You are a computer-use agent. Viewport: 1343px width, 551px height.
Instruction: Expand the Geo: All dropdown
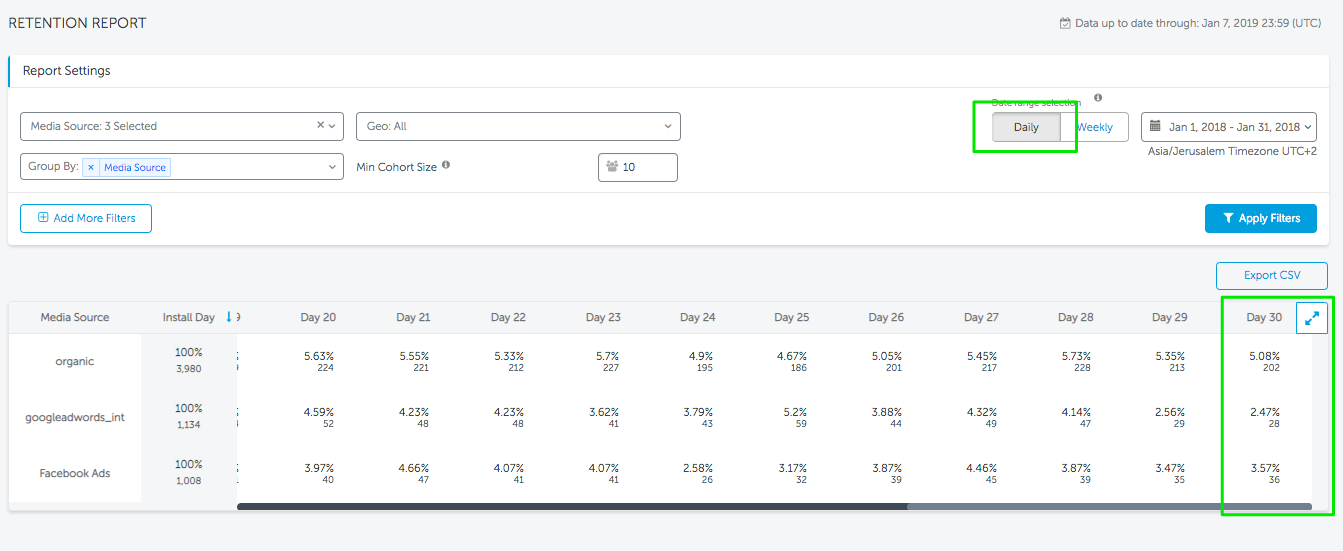pyautogui.click(x=517, y=126)
